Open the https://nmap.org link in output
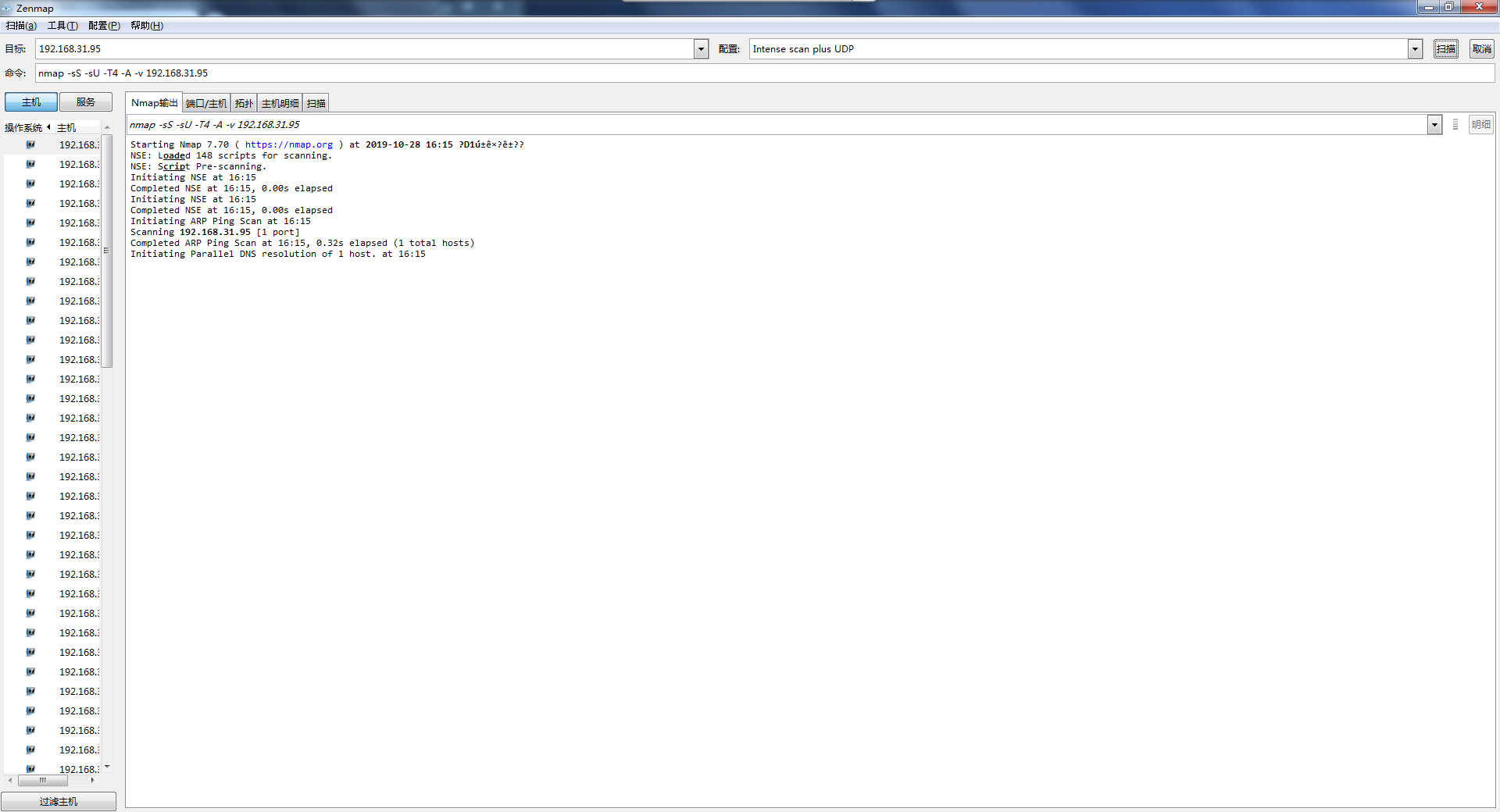Screen dimensions: 1500x812 pos(289,144)
